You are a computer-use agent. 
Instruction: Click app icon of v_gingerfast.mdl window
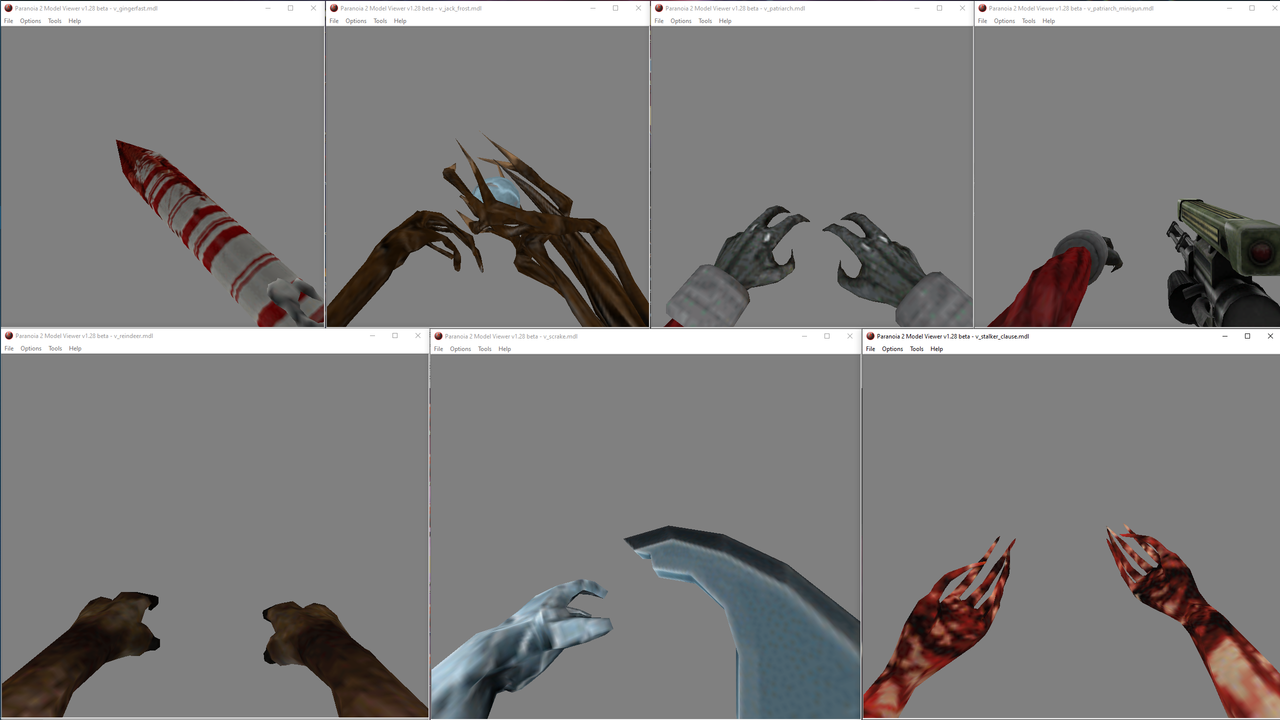pos(9,8)
